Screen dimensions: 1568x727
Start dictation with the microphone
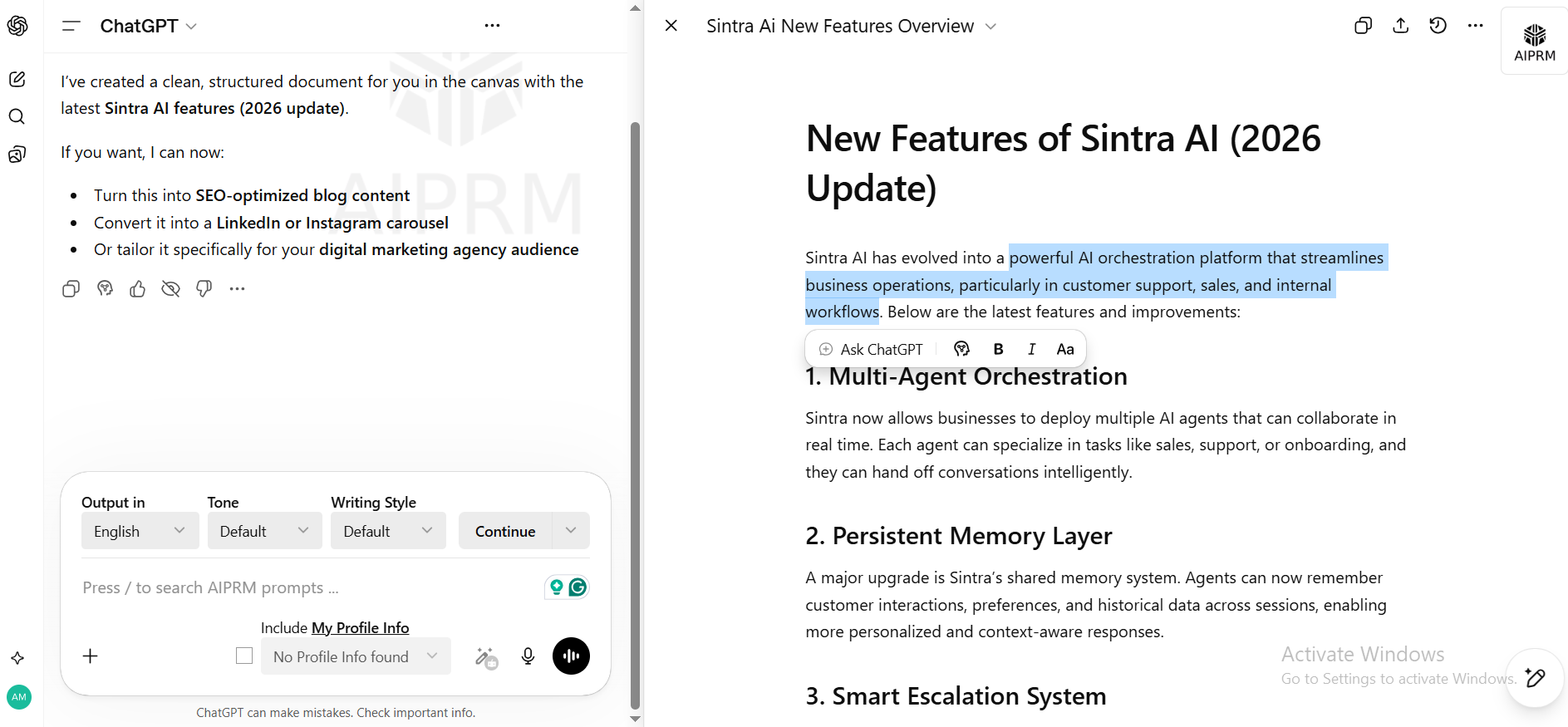528,656
